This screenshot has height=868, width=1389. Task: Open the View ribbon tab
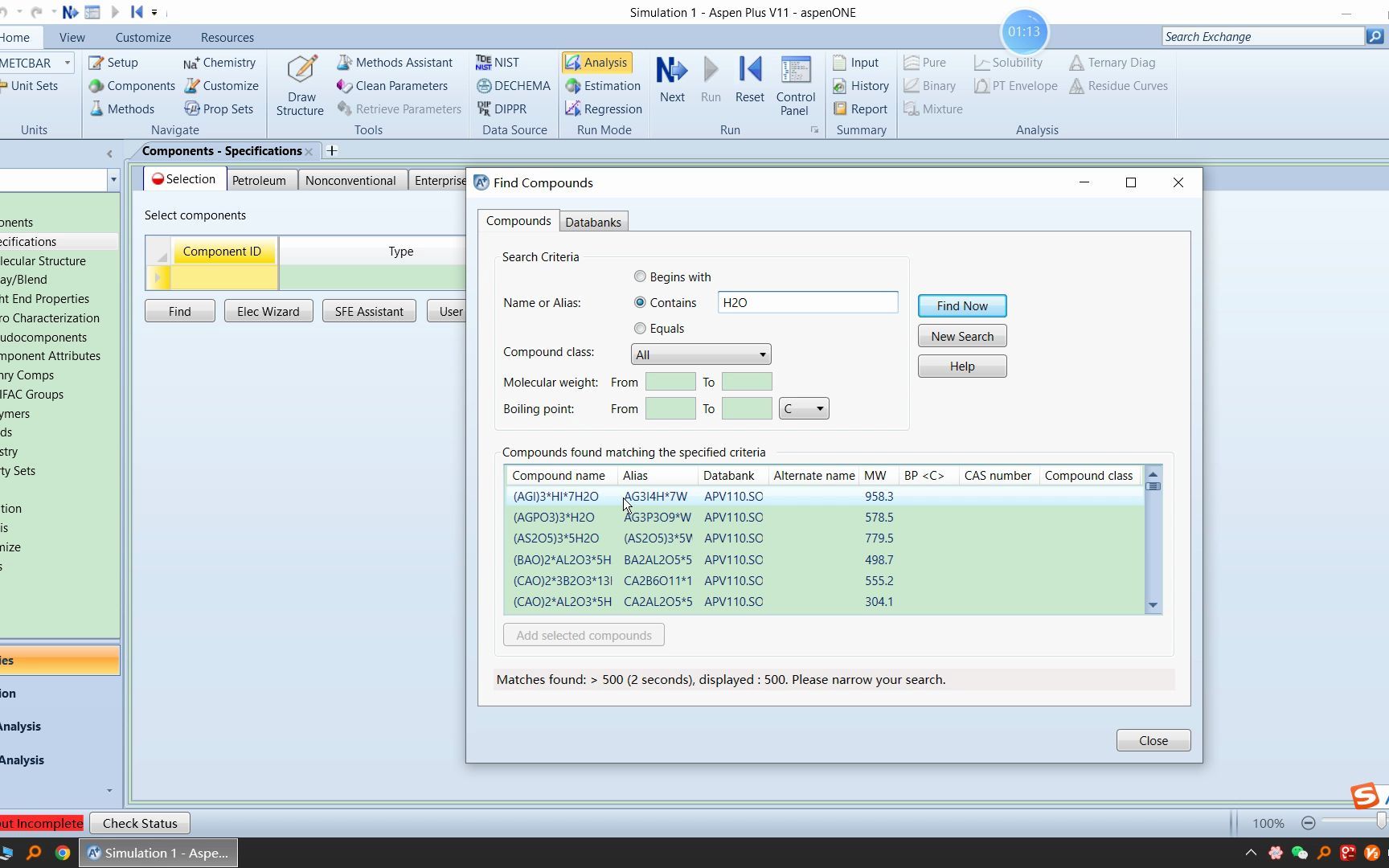[72, 37]
